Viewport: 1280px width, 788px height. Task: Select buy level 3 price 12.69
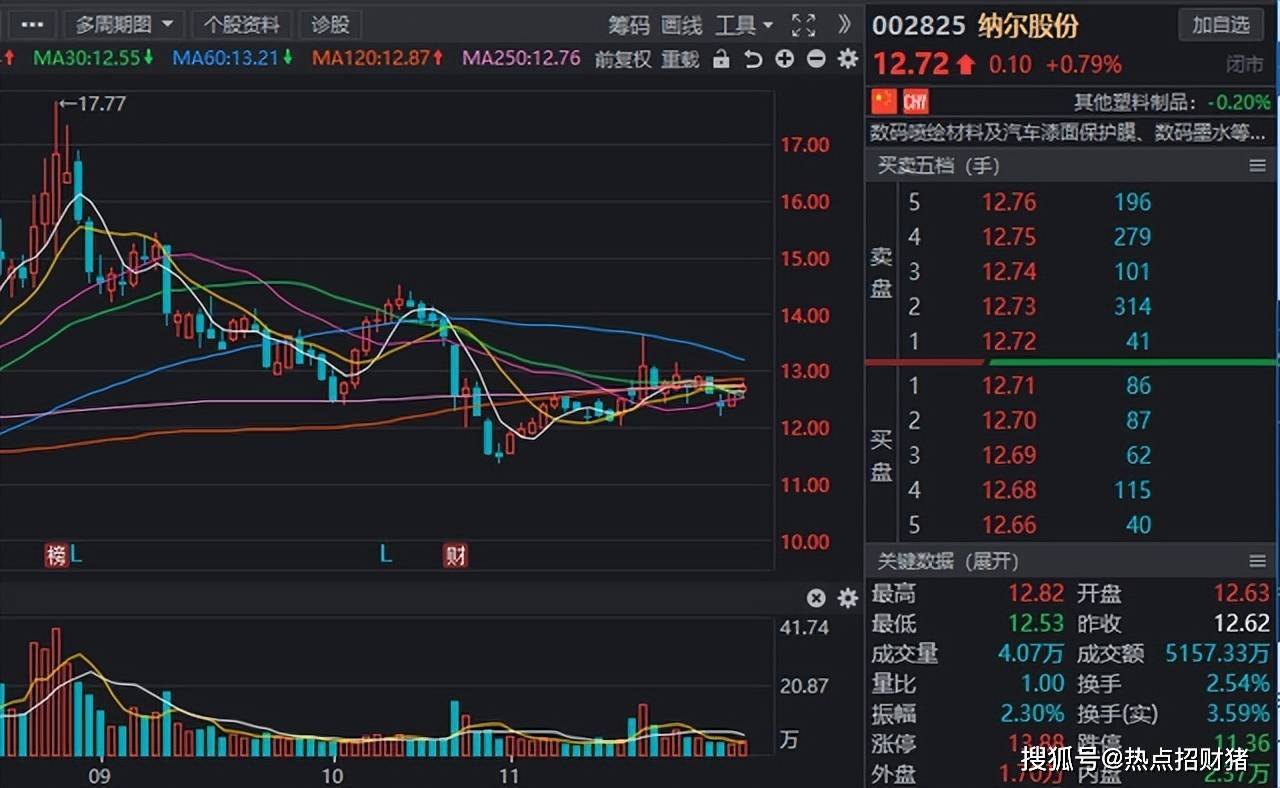[1009, 455]
